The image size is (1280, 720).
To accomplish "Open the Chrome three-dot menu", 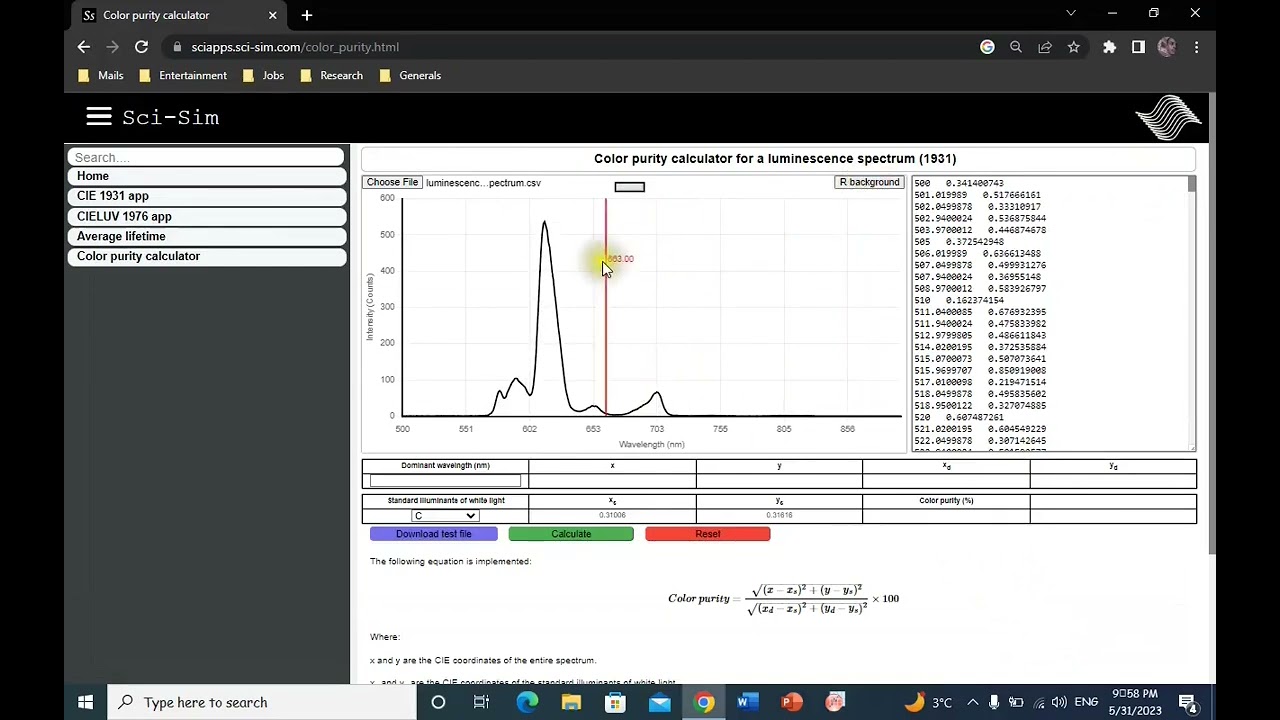I will click(x=1196, y=47).
